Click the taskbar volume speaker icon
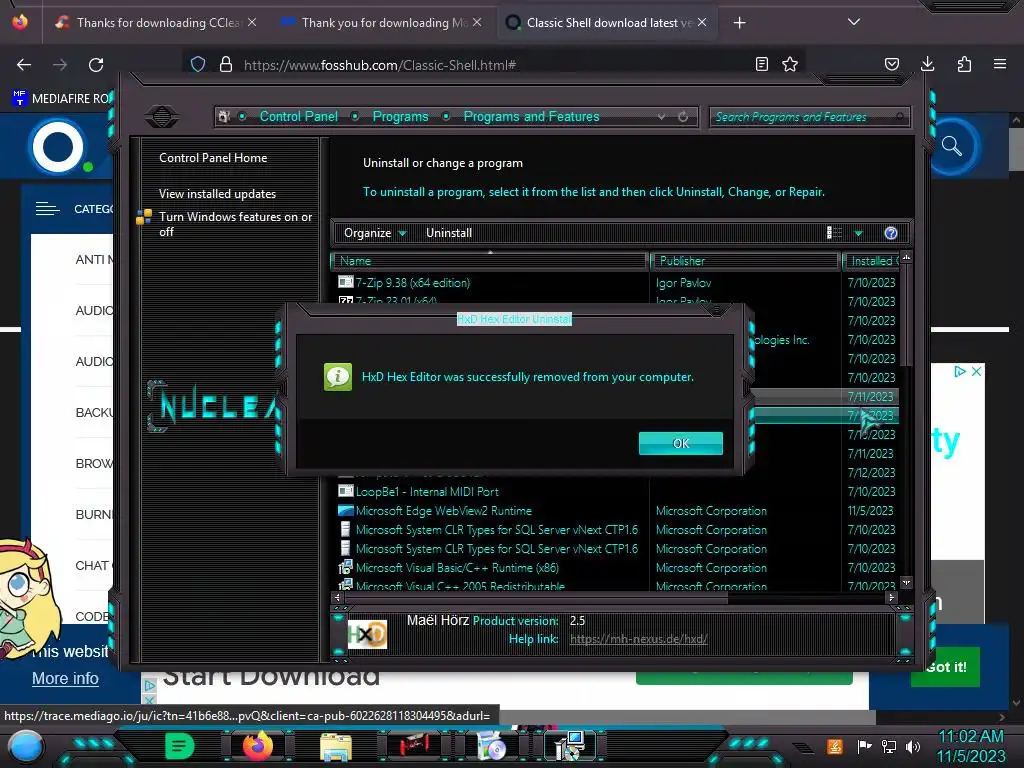Image resolution: width=1024 pixels, height=768 pixels. pos(913,746)
